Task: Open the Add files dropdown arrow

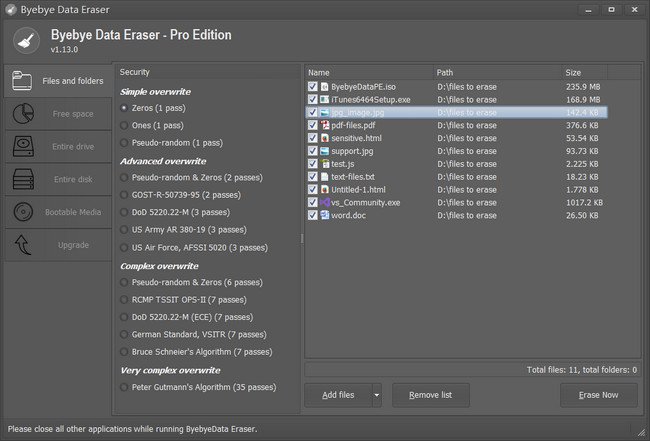Action: (377, 395)
